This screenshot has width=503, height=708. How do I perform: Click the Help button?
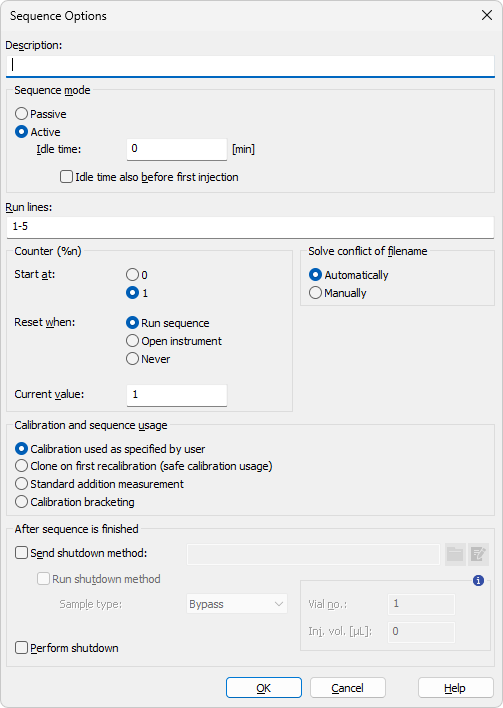pyautogui.click(x=455, y=688)
